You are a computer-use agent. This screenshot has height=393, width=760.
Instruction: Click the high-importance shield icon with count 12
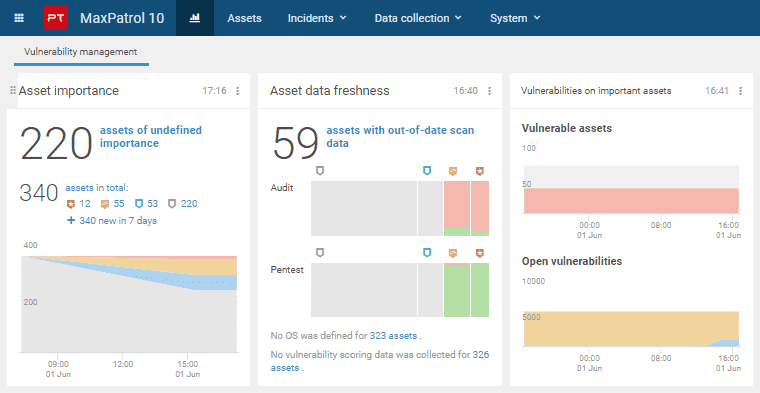(71, 204)
